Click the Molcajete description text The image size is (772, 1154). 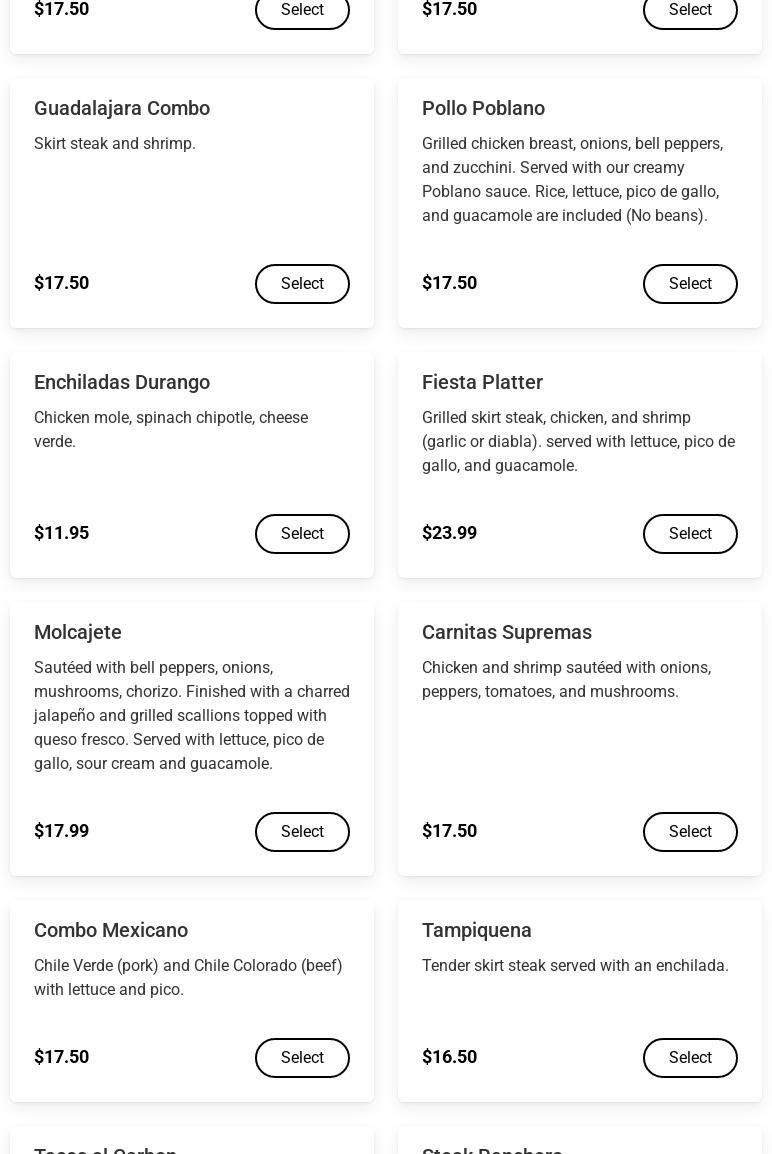[191, 715]
